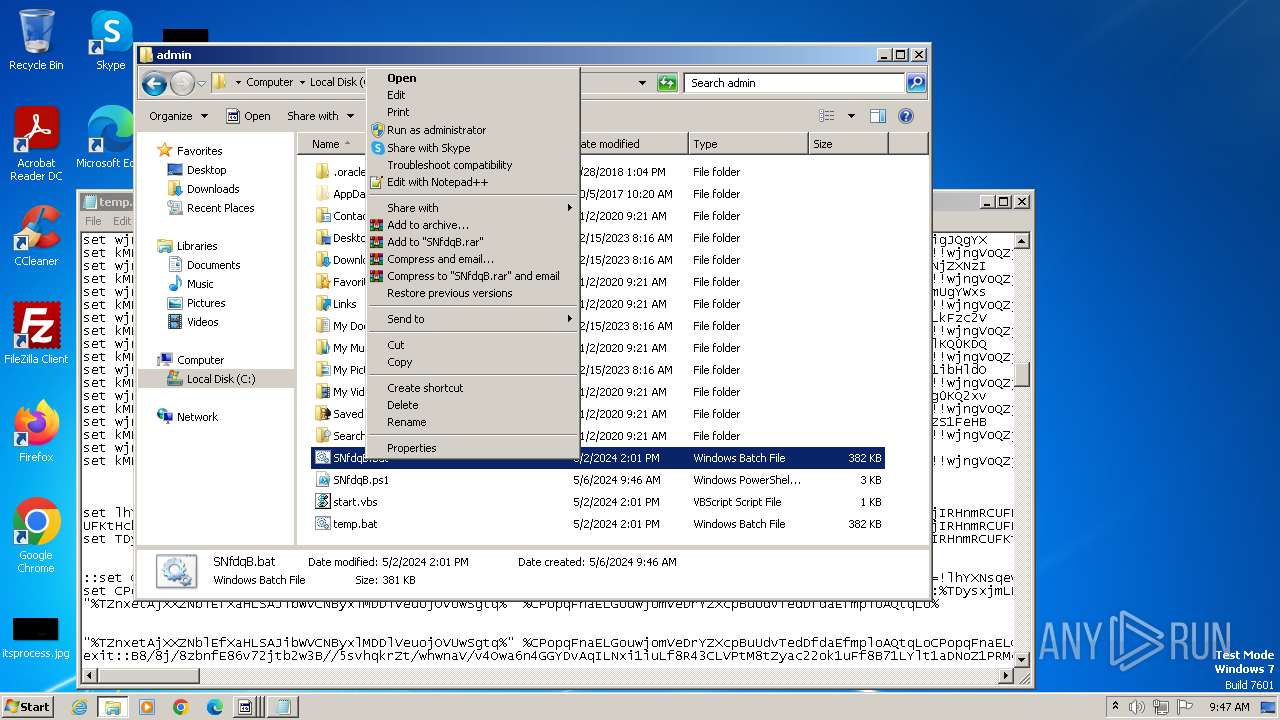1280x720 pixels.
Task: Open Acrobat Reader DC desktop icon
Action: coord(36,144)
